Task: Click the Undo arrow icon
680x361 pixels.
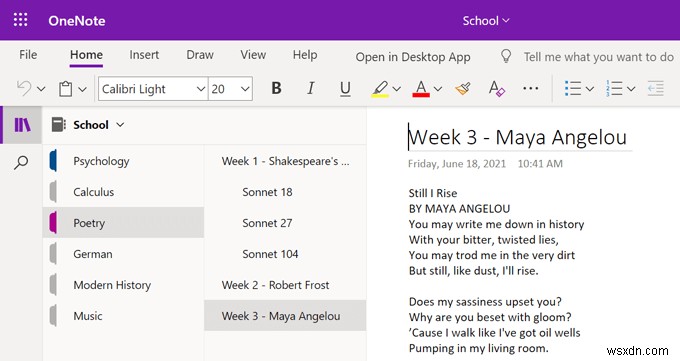Action: (x=24, y=89)
